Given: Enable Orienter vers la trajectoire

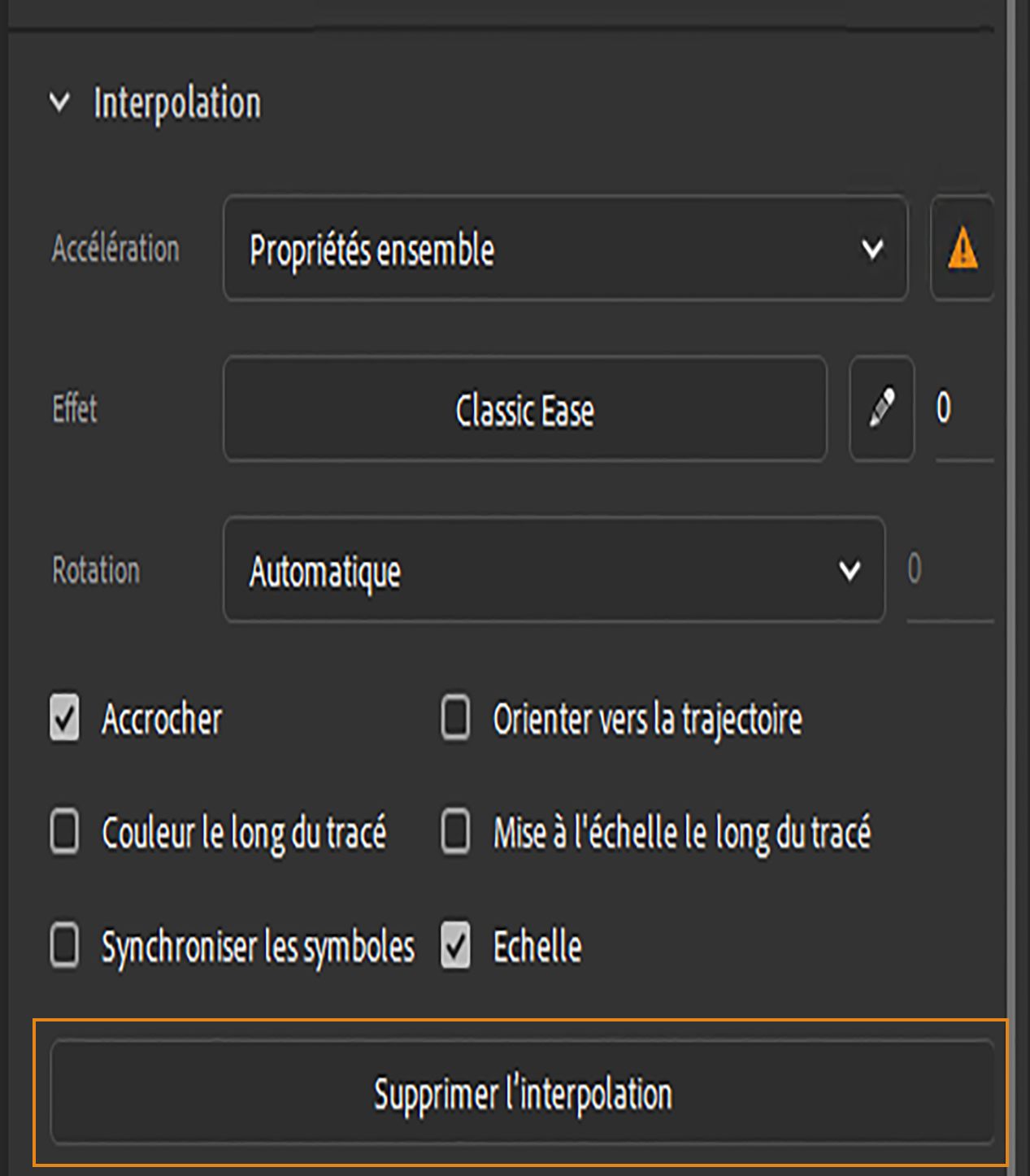Looking at the screenshot, I should coord(454,716).
